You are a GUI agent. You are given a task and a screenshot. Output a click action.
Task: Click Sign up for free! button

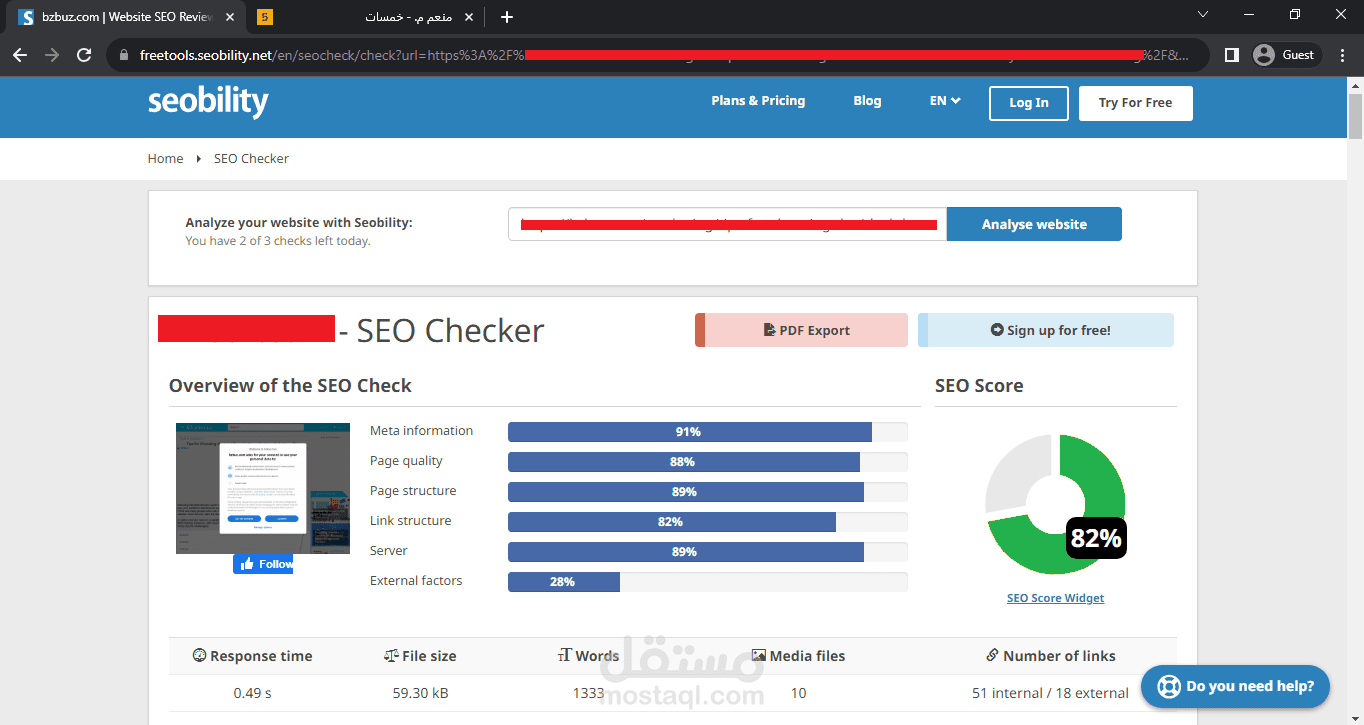(x=1046, y=330)
